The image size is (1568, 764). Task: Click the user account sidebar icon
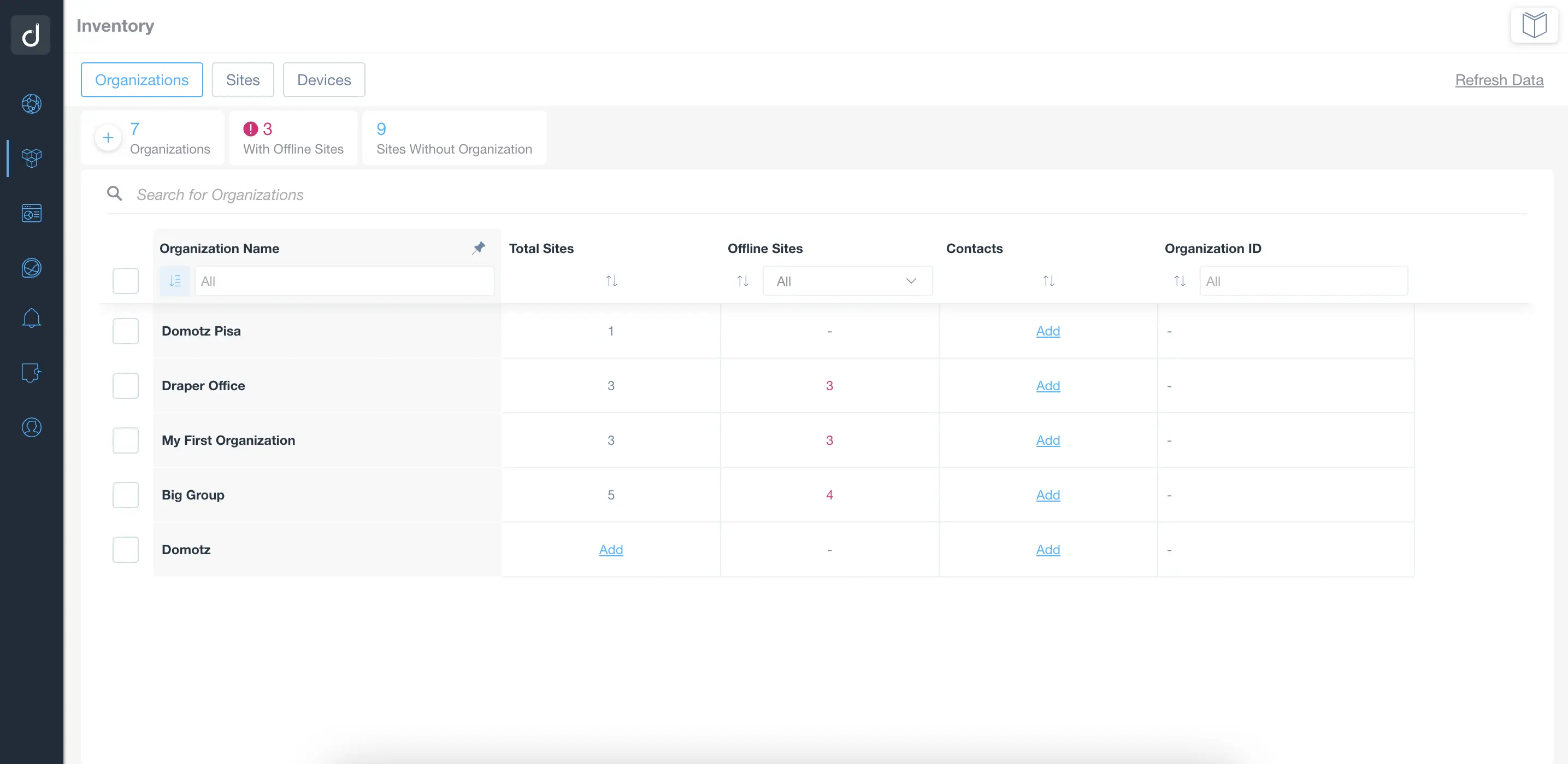pyautogui.click(x=32, y=427)
